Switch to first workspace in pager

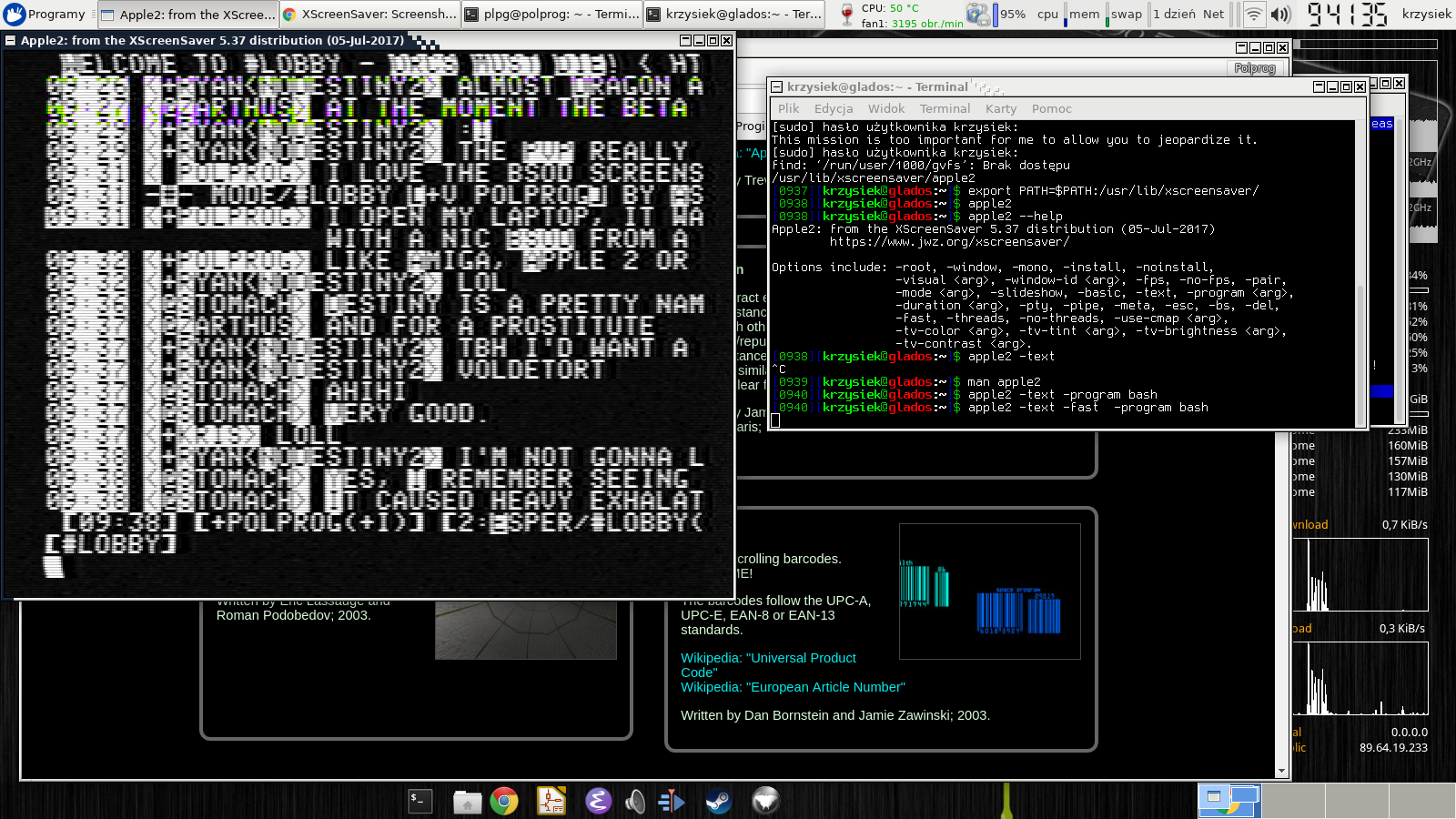(x=1228, y=801)
